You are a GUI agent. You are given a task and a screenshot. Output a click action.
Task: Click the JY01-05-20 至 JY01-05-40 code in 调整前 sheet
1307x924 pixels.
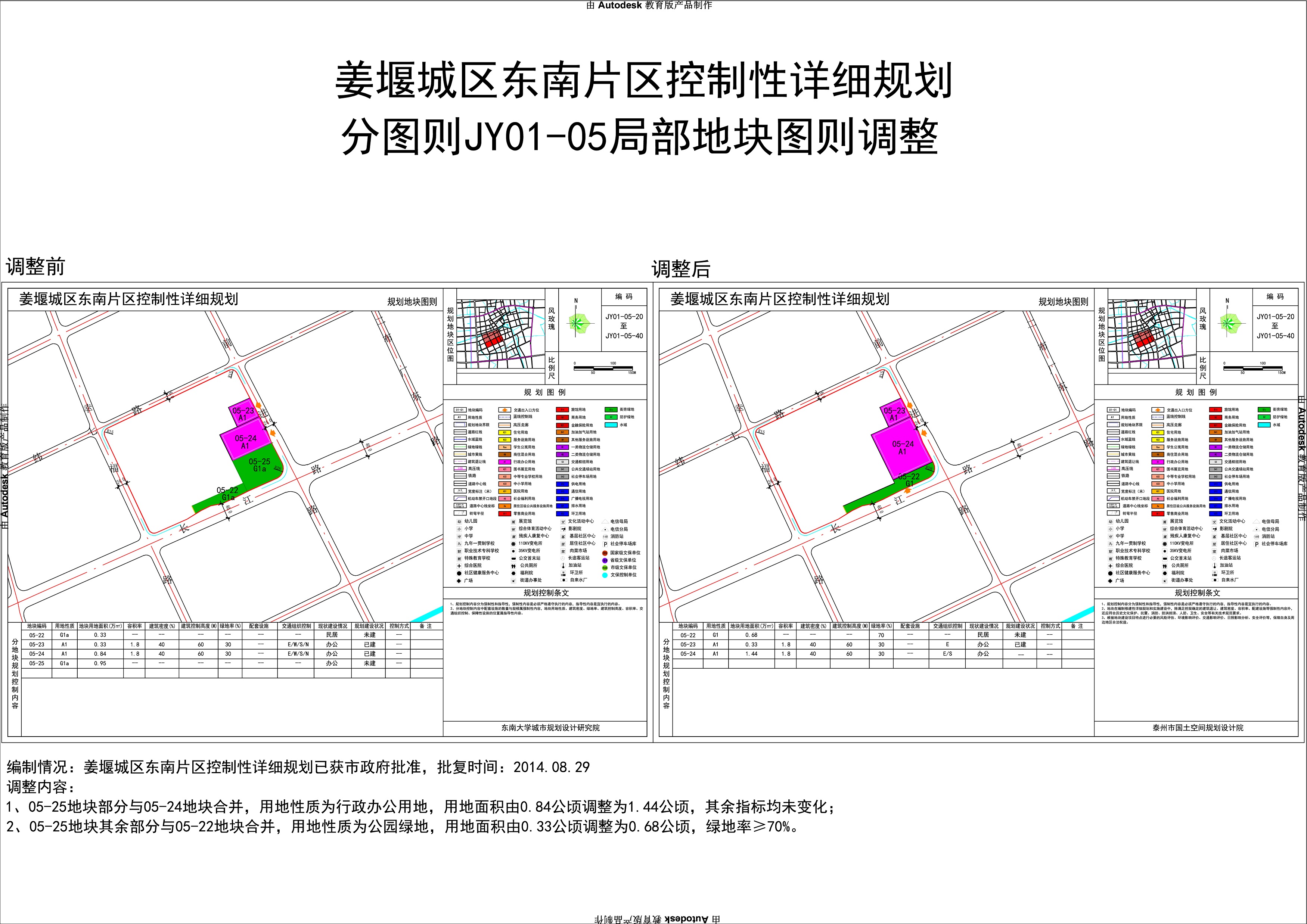click(624, 326)
